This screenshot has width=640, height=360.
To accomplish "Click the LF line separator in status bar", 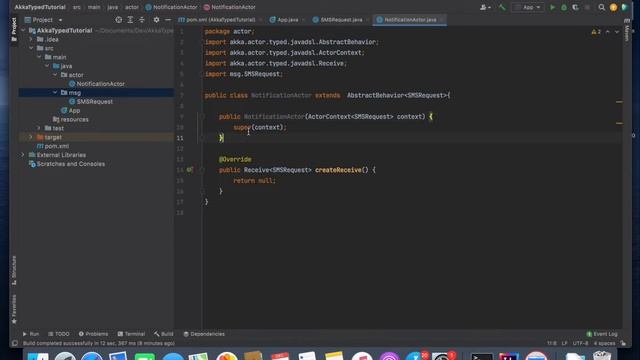I will (564, 343).
